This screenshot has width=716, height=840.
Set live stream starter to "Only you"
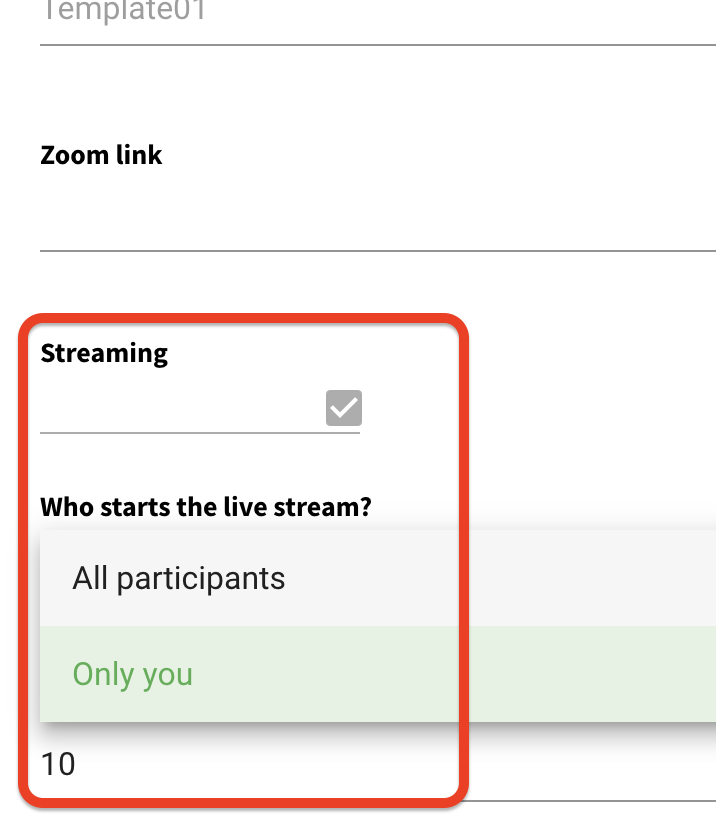[x=133, y=674]
